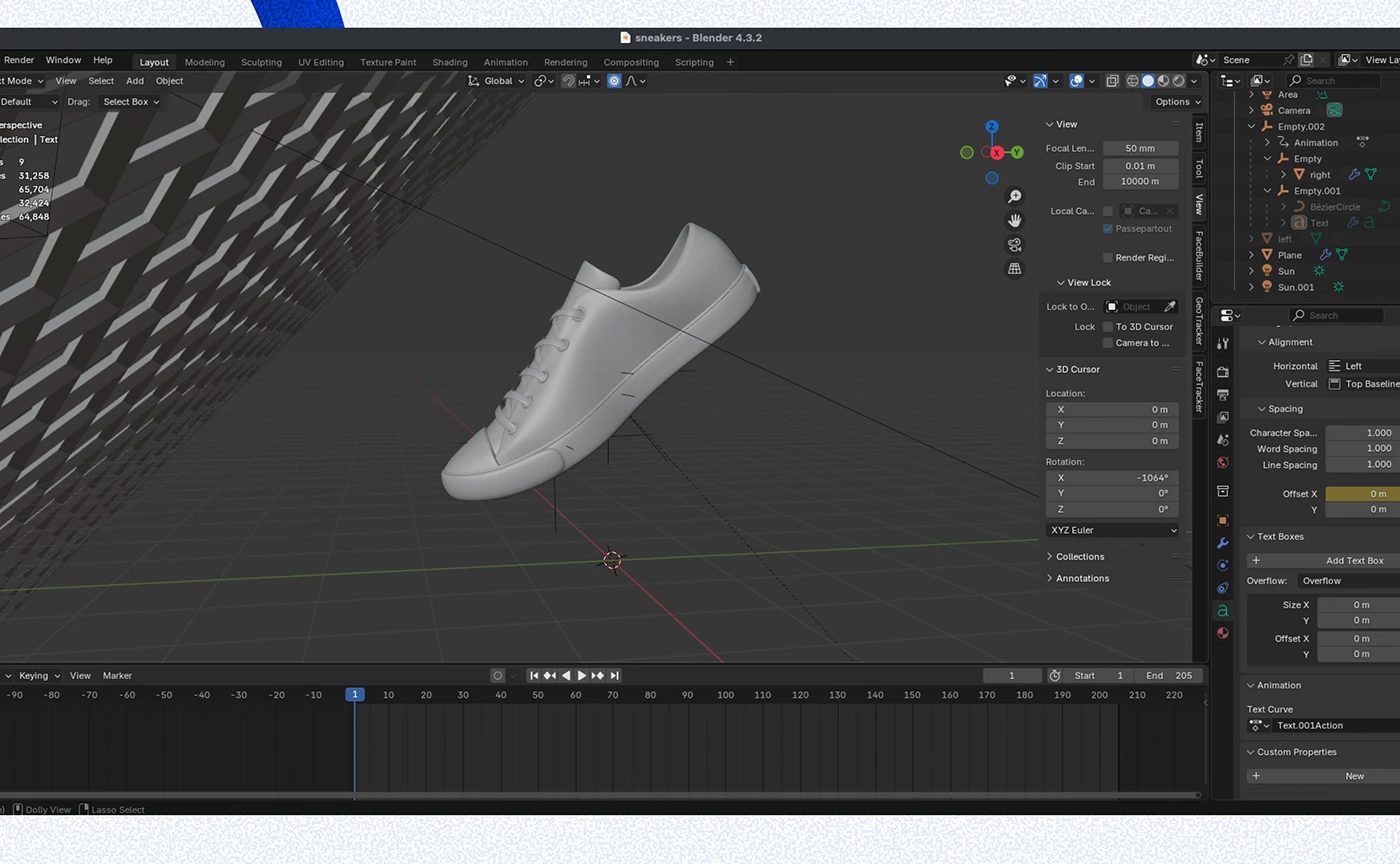The image size is (1400, 864).
Task: Toggle viewport overlays icon
Action: (1076, 81)
